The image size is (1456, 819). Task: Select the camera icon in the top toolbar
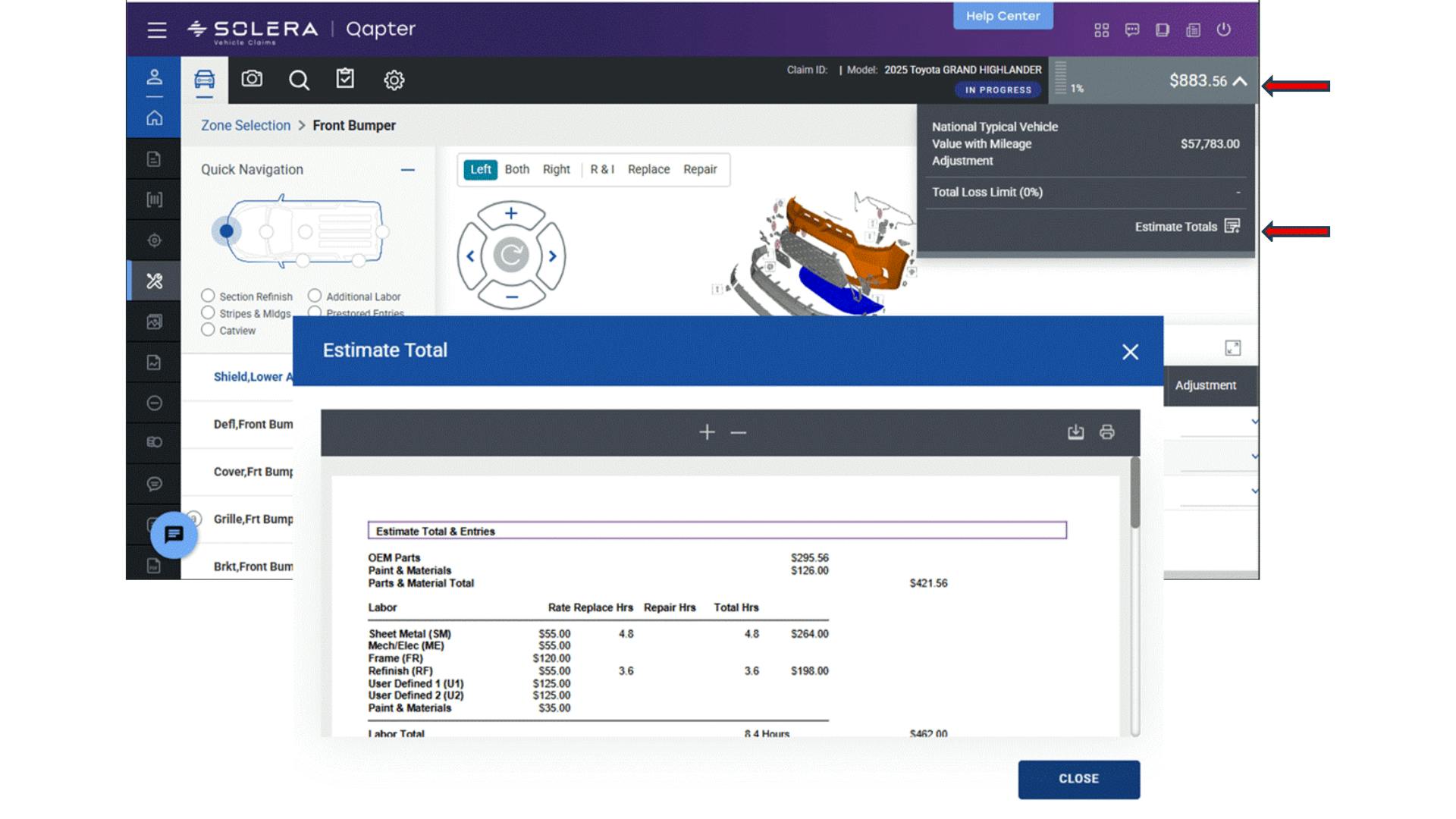coord(253,80)
